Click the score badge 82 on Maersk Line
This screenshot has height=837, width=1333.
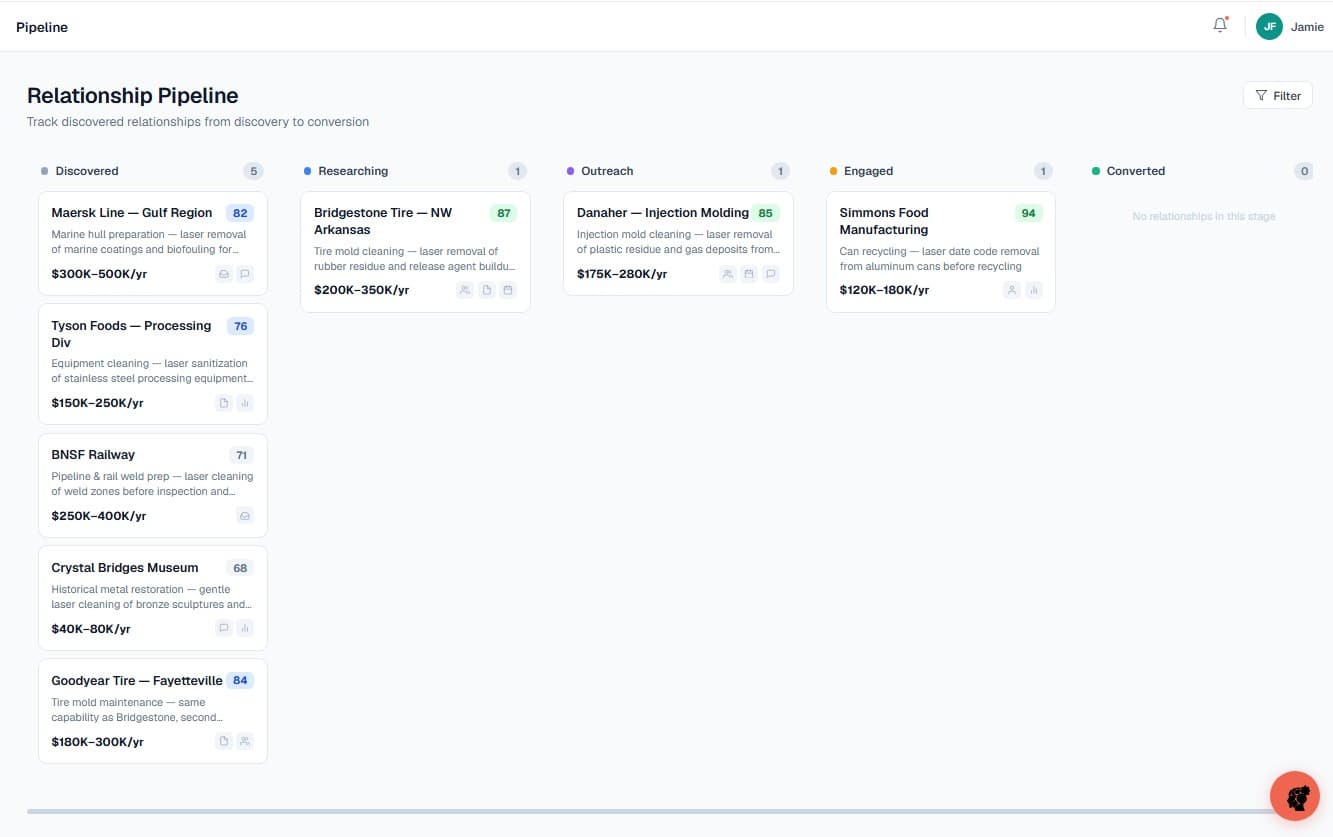click(240, 213)
